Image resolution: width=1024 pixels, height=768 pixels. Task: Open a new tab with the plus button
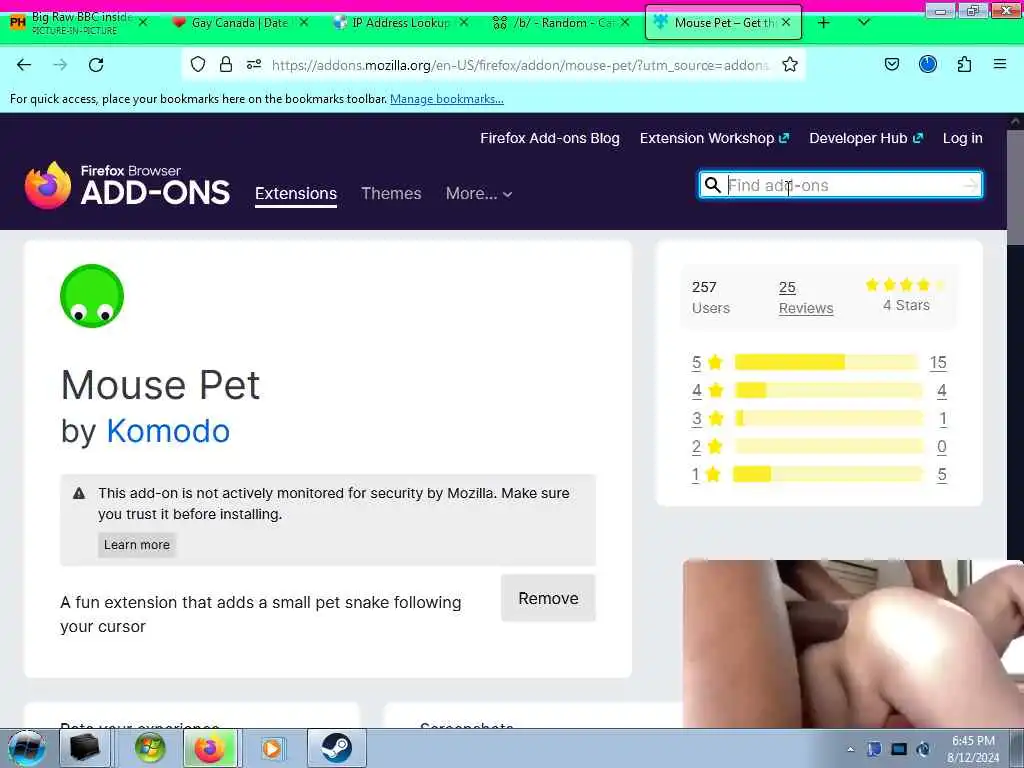tap(824, 23)
